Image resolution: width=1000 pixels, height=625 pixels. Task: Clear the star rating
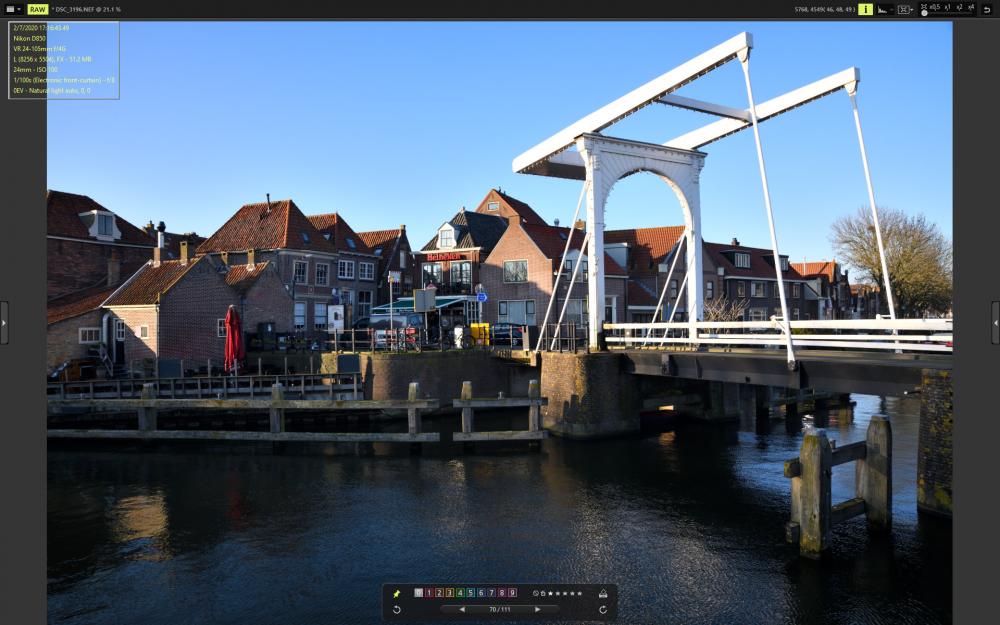tap(535, 593)
